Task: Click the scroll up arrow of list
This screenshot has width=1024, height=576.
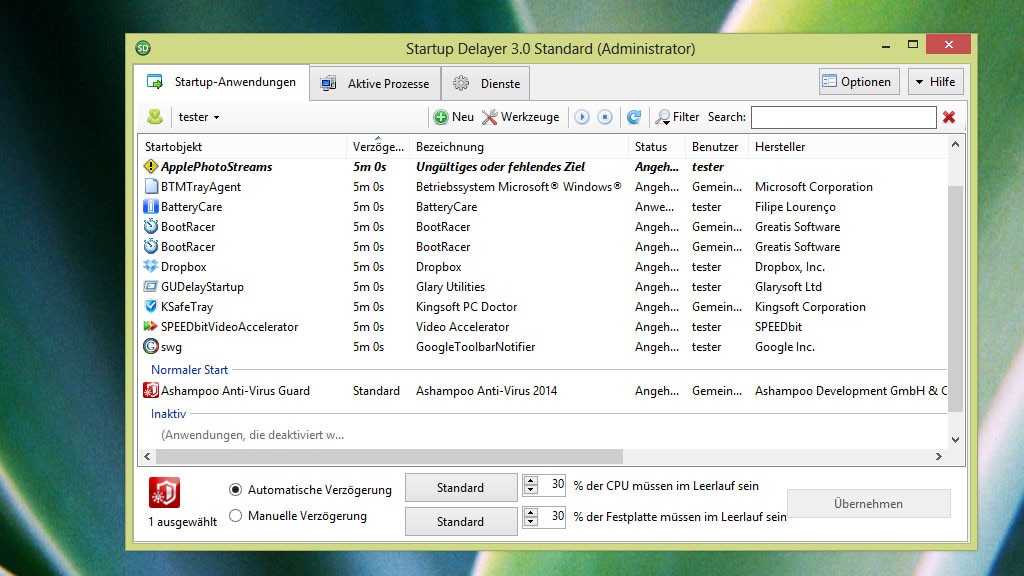Action: [x=955, y=144]
